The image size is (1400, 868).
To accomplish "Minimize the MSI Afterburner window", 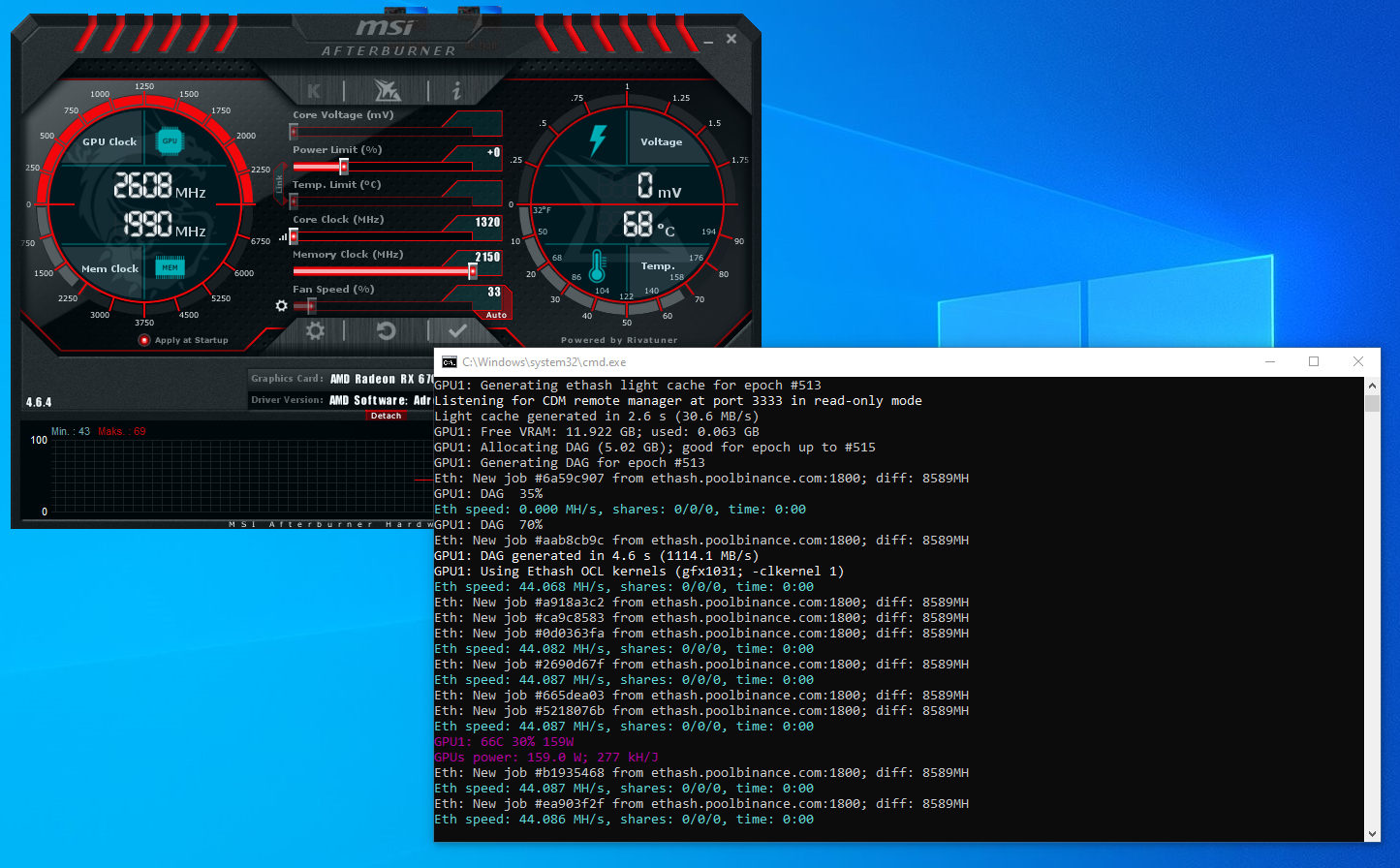I will pos(710,41).
